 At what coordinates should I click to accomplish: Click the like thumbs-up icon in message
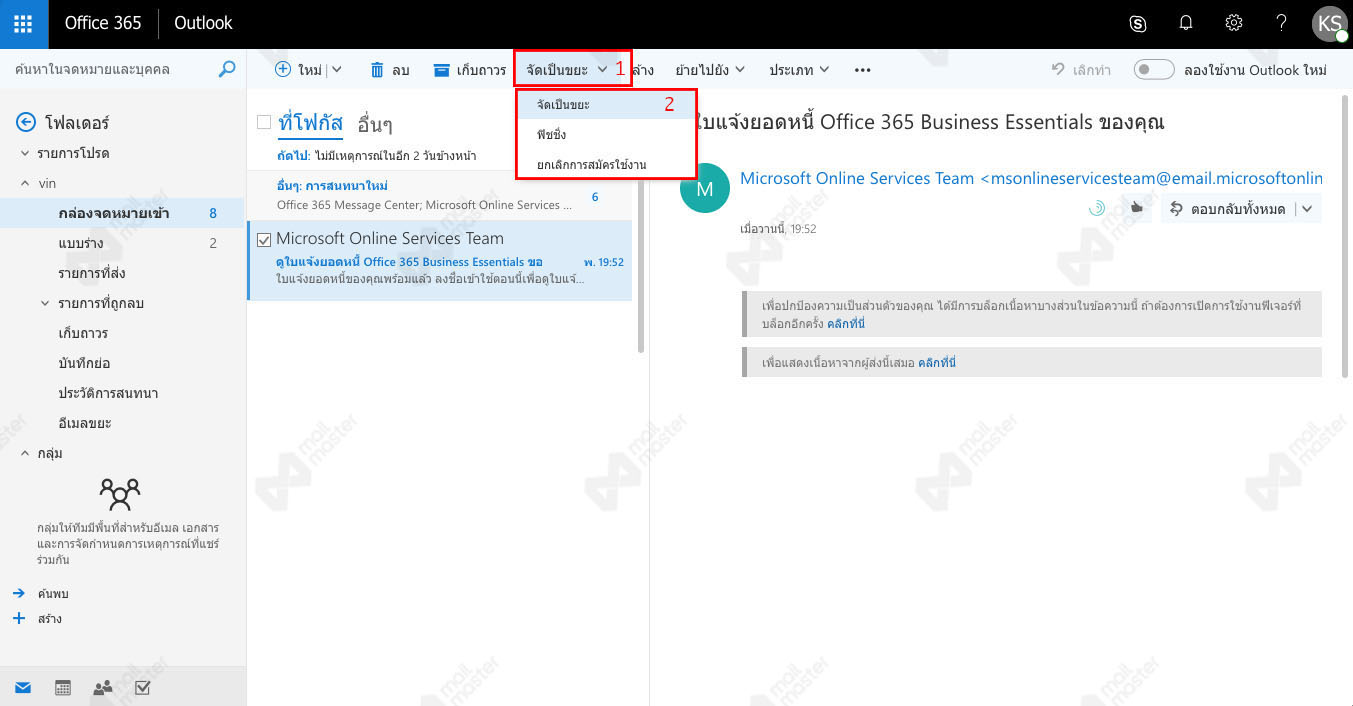point(1137,208)
